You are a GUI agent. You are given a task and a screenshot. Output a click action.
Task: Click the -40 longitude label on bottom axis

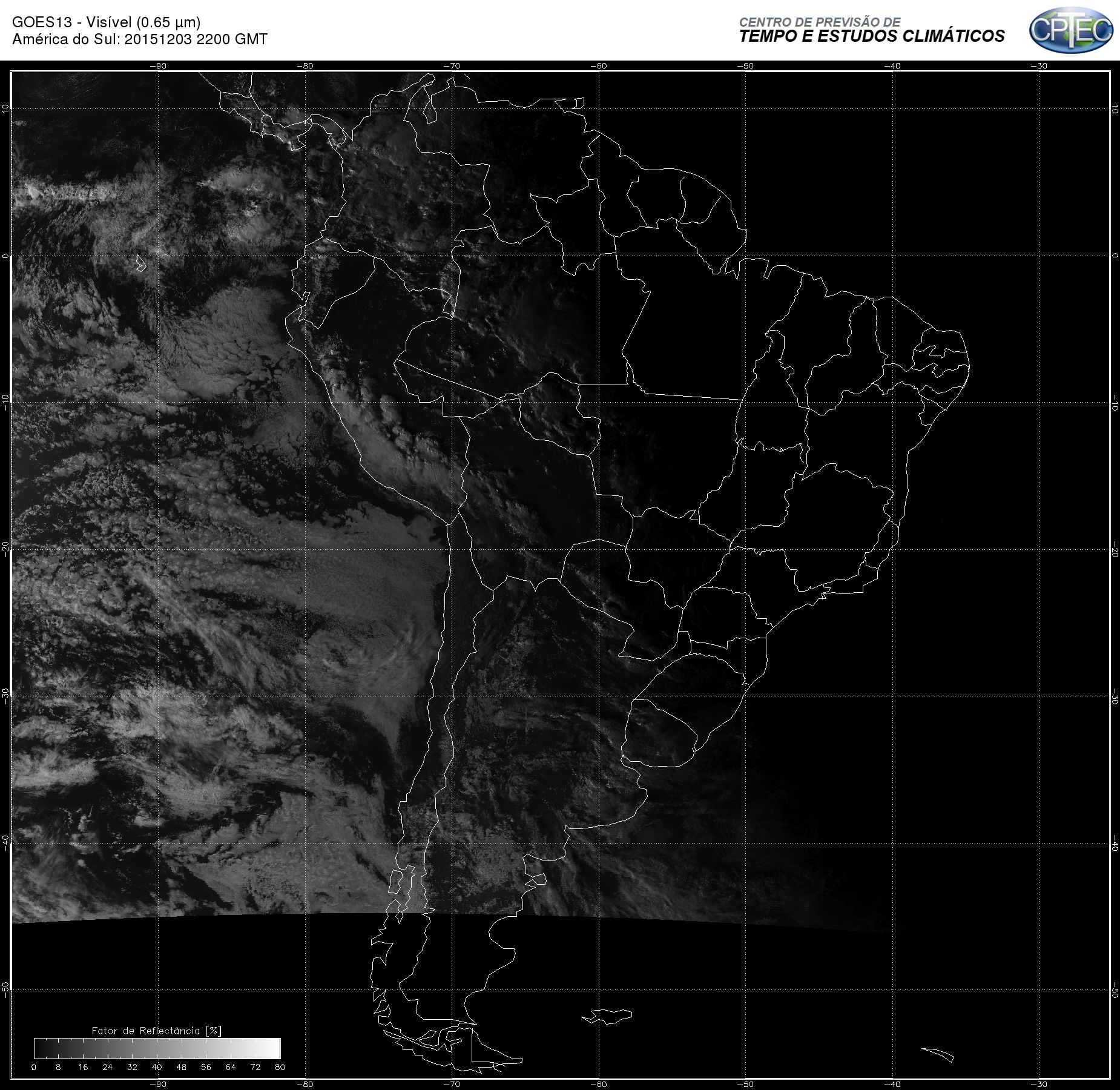click(892, 1084)
